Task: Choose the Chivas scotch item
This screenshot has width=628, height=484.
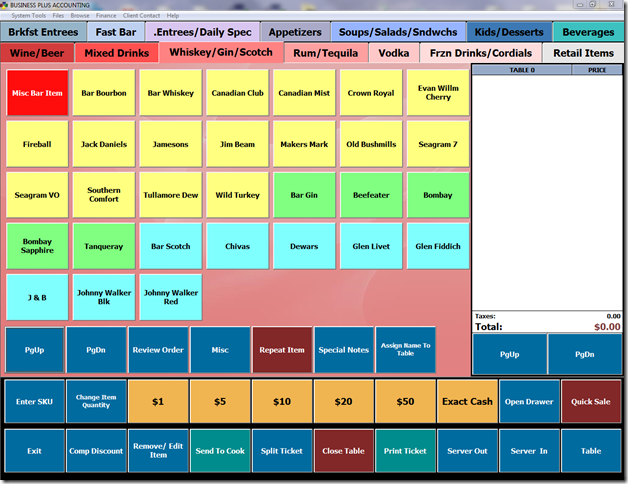Action: pyautogui.click(x=238, y=246)
